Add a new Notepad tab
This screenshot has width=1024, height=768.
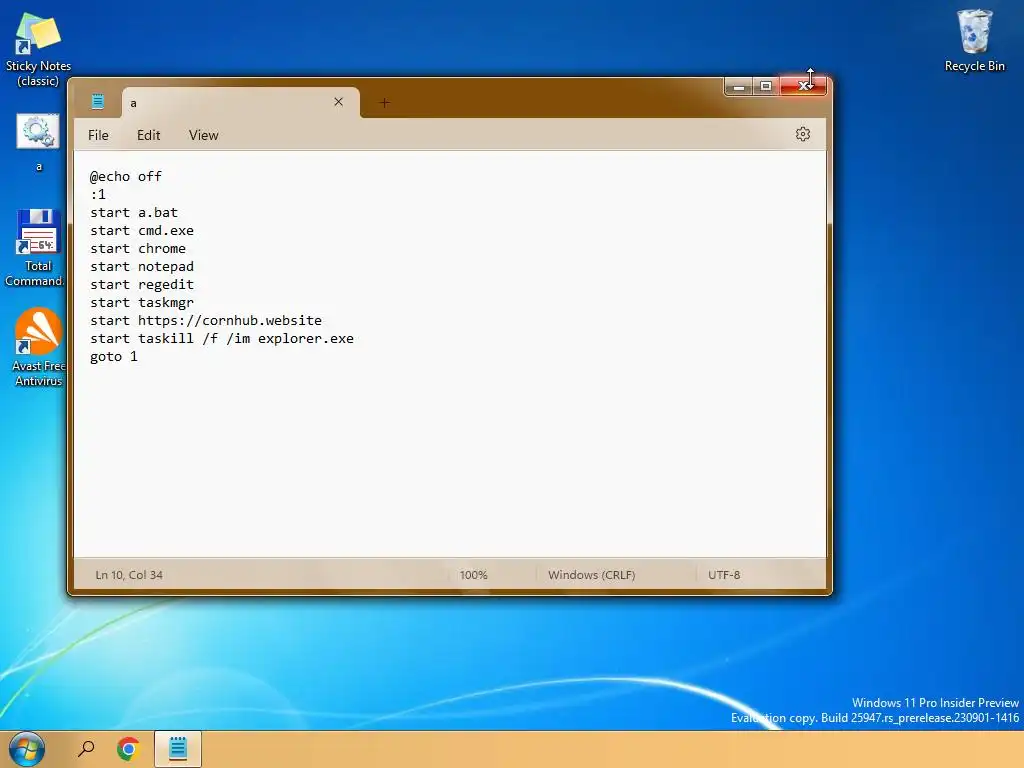(385, 103)
